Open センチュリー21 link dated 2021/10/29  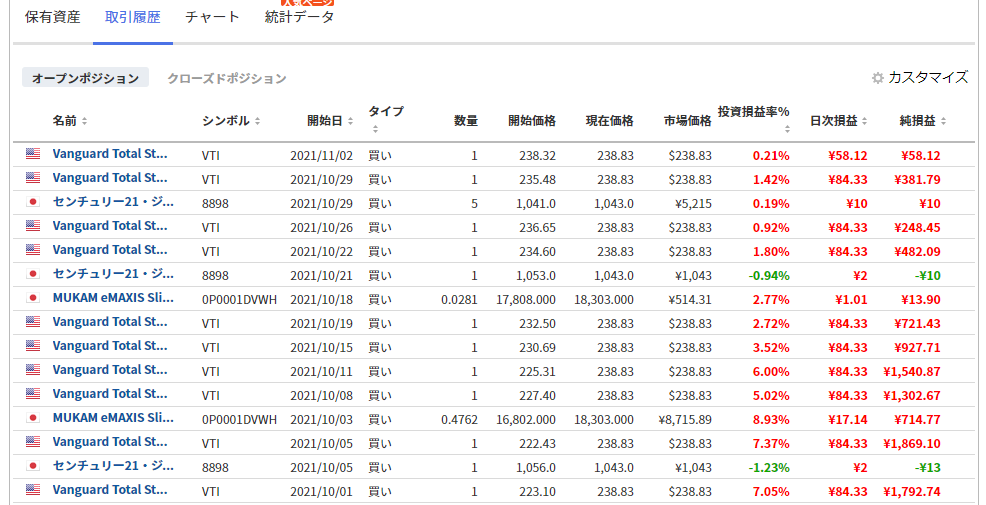(x=113, y=202)
